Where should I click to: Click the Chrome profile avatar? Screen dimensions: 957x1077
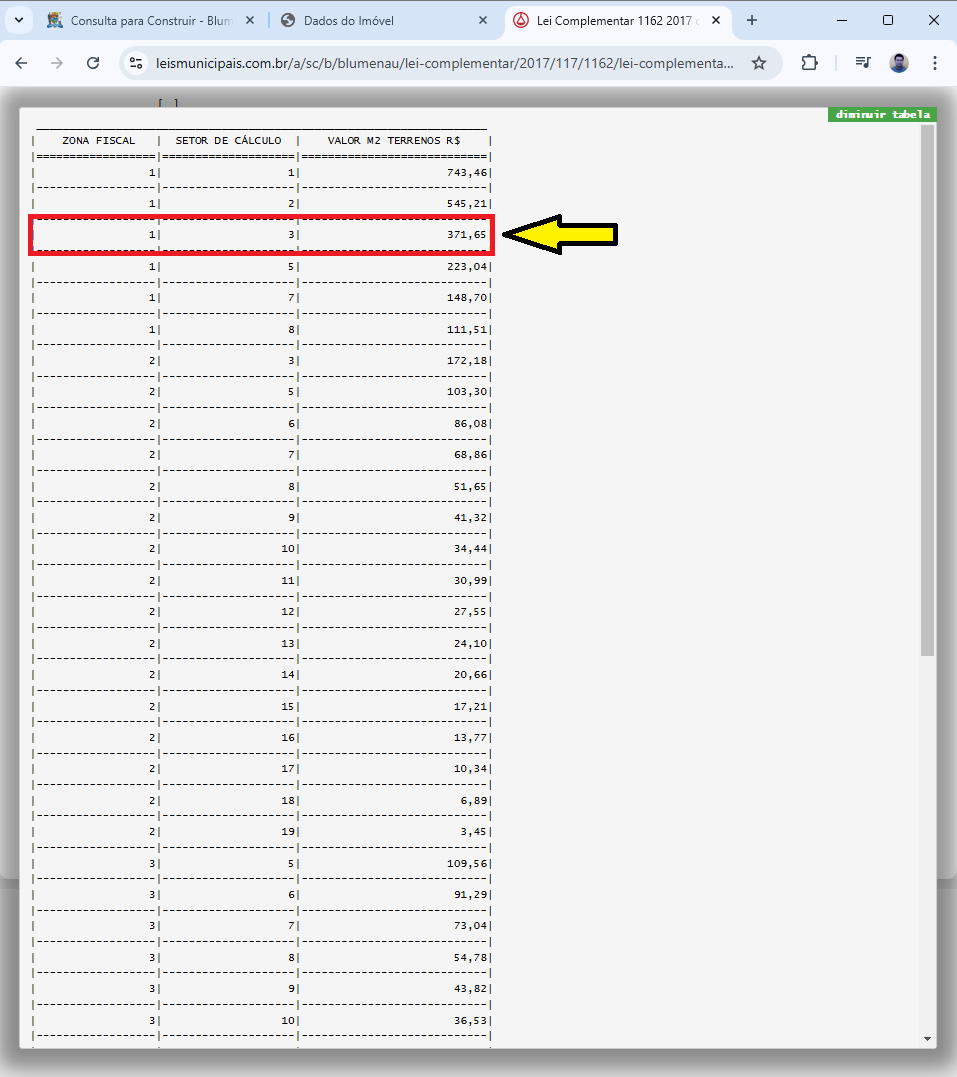point(899,63)
